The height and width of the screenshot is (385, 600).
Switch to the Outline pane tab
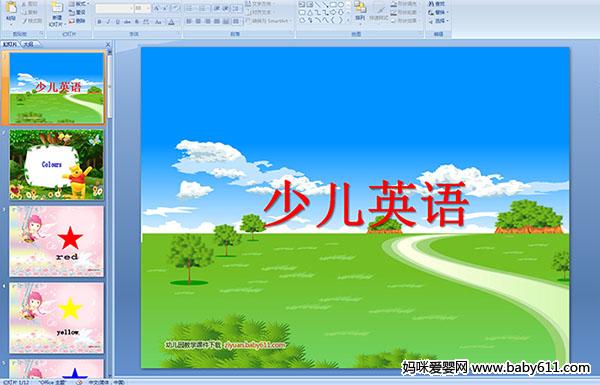(28, 44)
